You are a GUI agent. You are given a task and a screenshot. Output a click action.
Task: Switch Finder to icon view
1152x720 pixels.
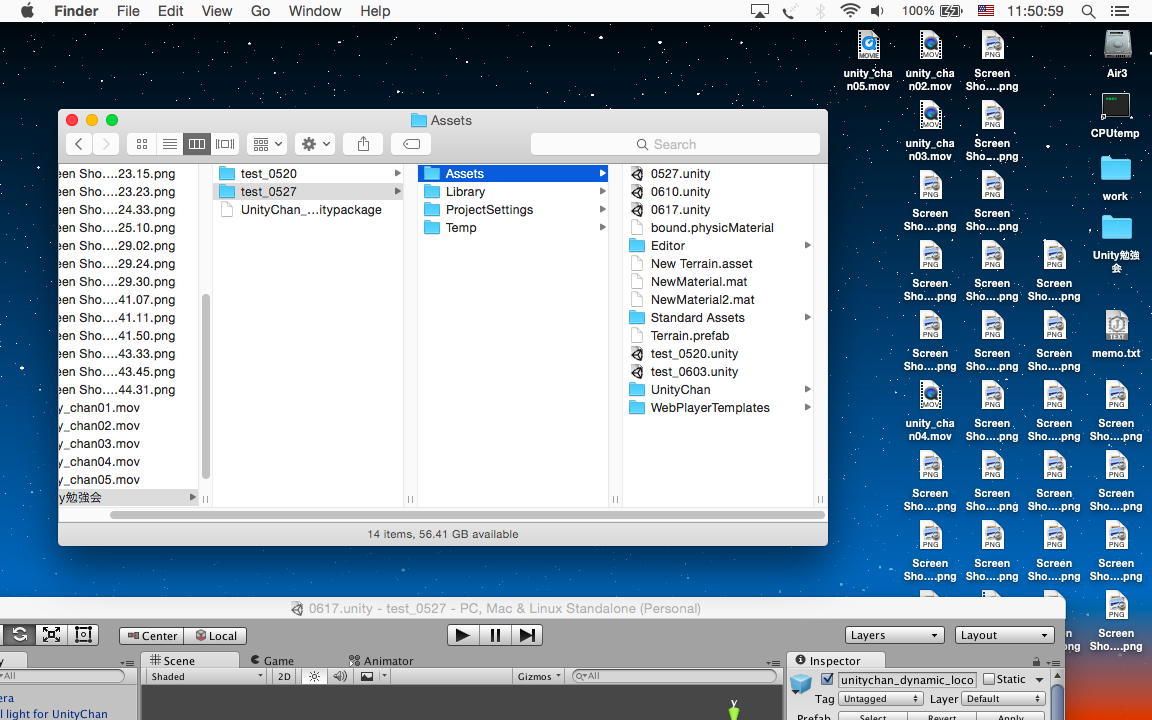(x=142, y=144)
